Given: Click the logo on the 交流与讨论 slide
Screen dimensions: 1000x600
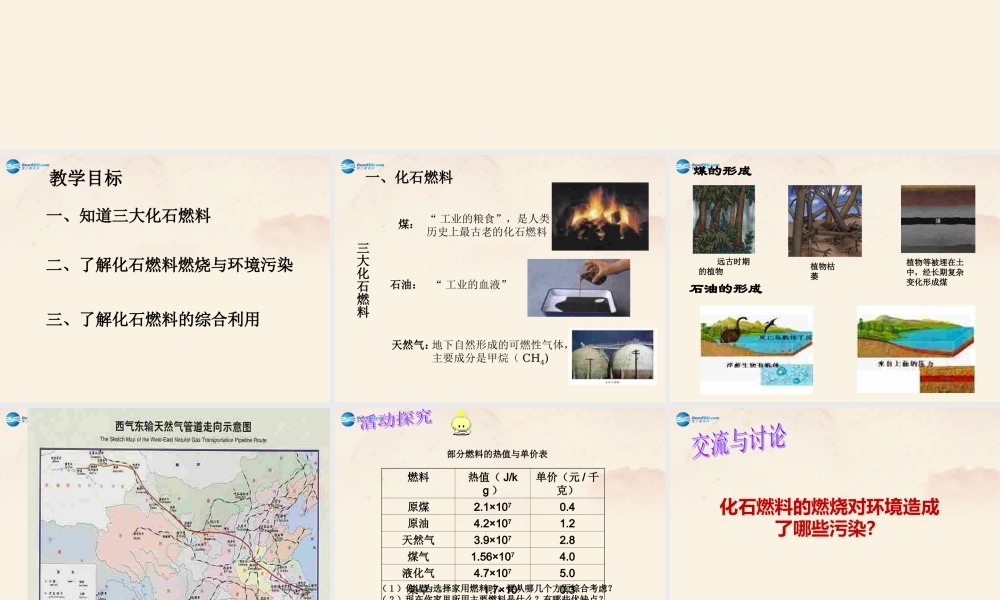Looking at the screenshot, I should [697, 418].
